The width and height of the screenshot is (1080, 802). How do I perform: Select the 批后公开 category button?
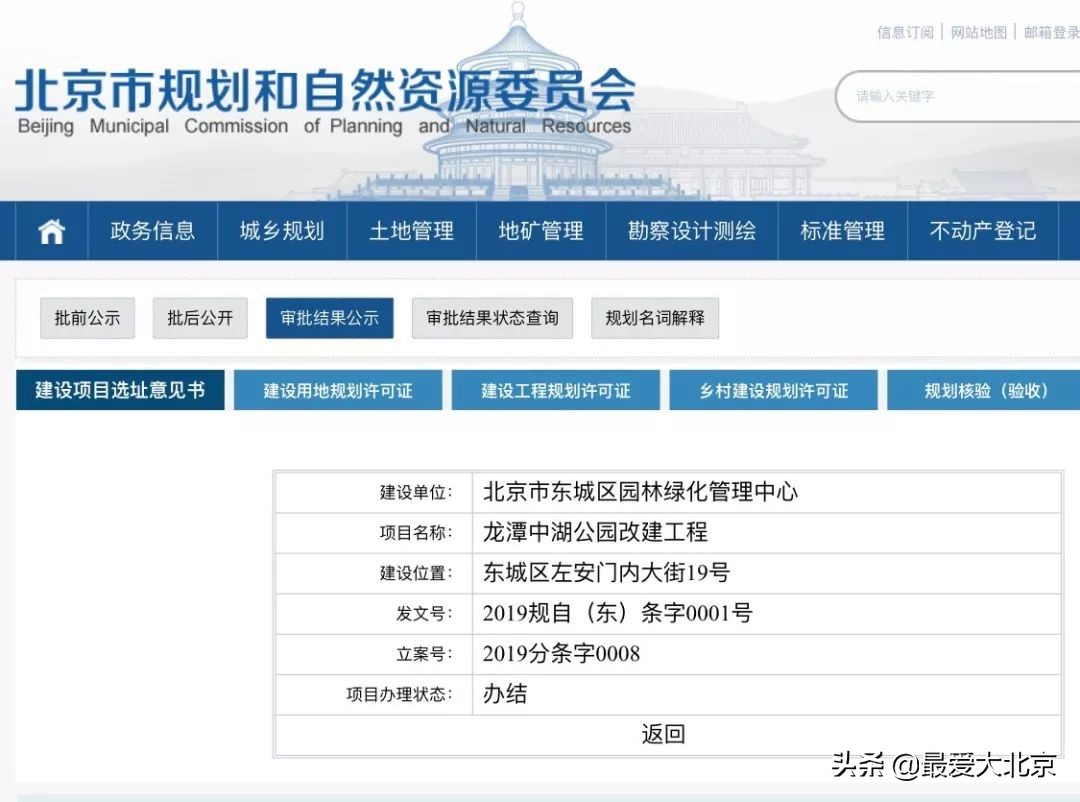200,318
